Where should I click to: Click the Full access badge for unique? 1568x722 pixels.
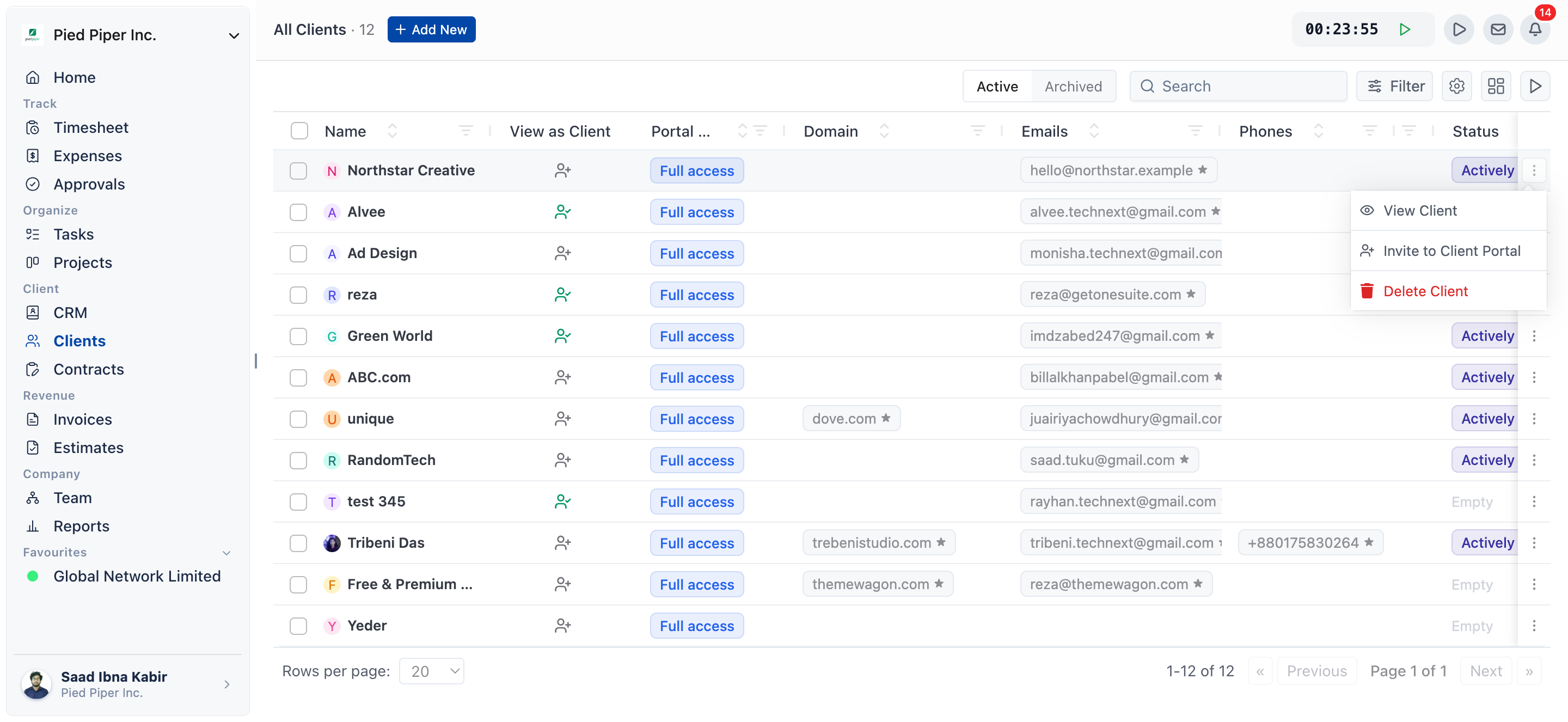coord(697,419)
